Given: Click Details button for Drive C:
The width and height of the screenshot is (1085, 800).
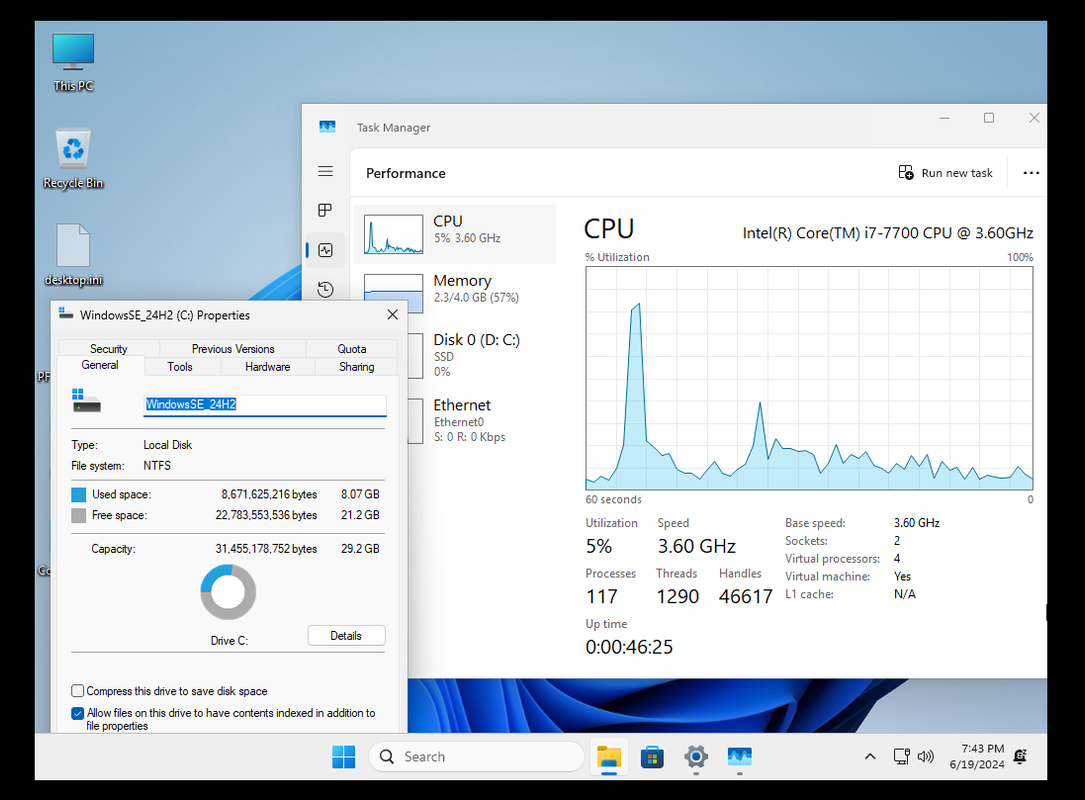Looking at the screenshot, I should point(346,635).
